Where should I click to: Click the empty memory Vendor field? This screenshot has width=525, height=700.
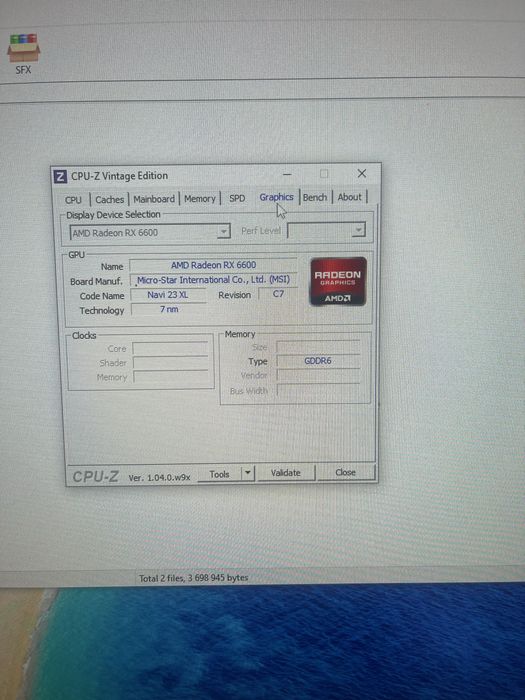tap(318, 375)
